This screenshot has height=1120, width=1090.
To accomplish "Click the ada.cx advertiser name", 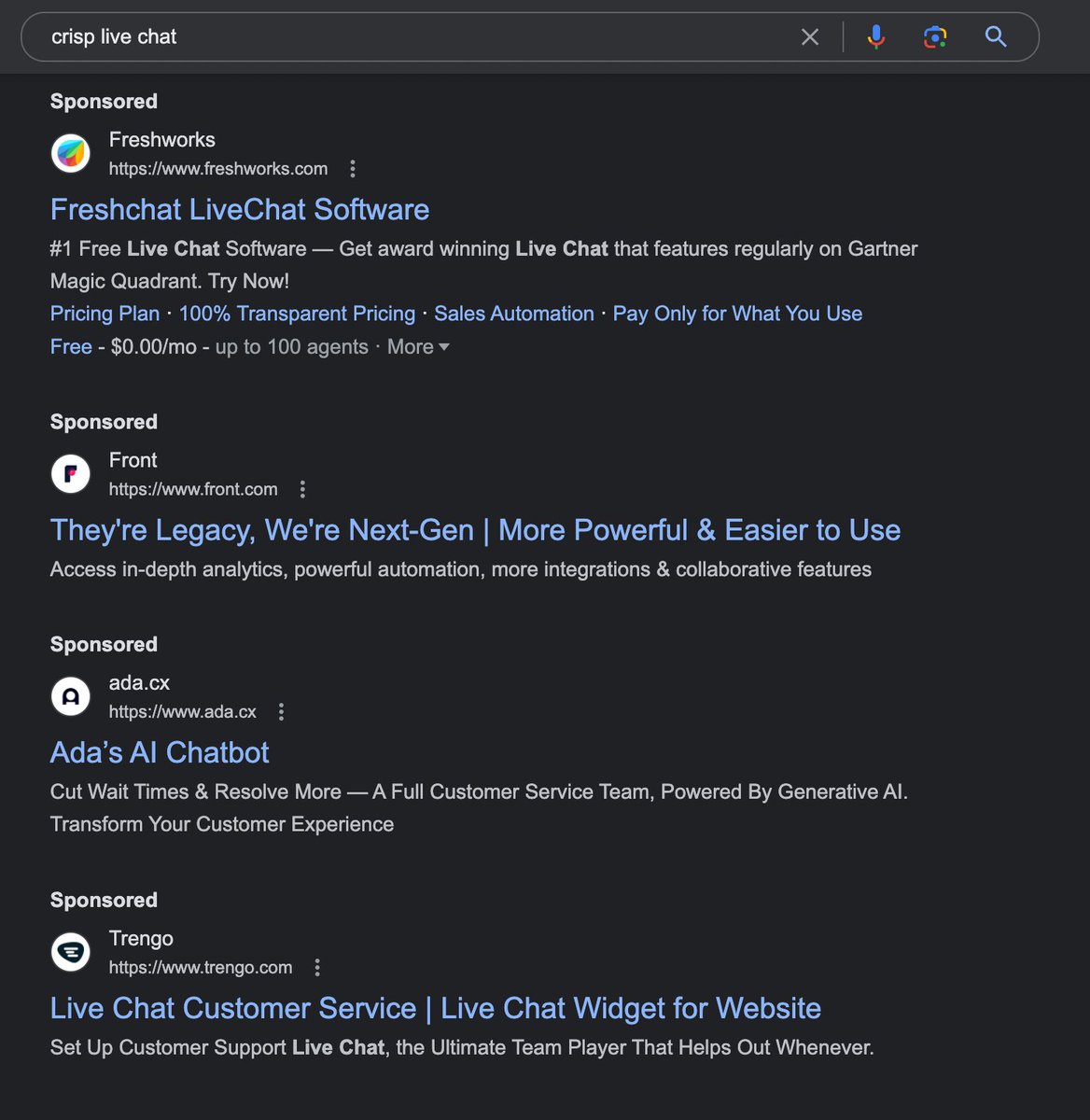I will [x=139, y=683].
